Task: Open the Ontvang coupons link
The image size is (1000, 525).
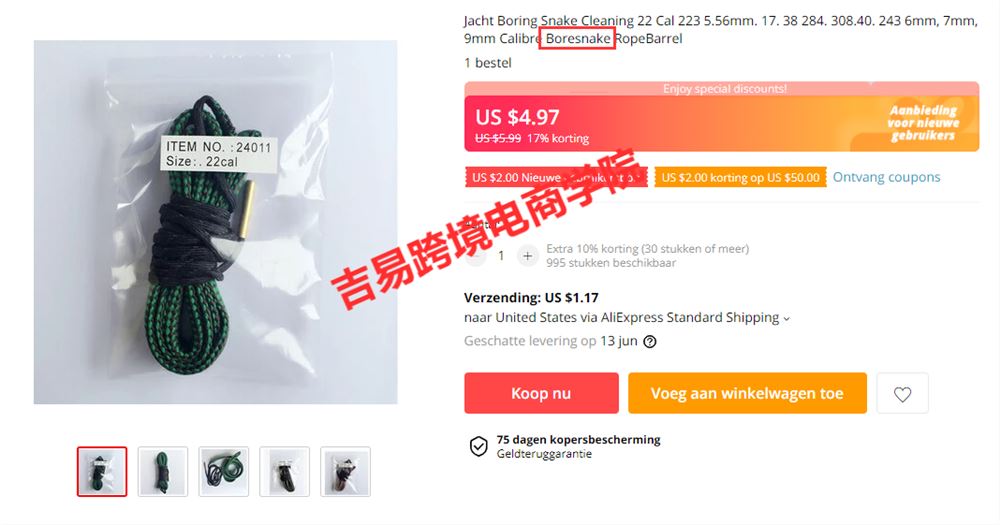Action: pyautogui.click(x=886, y=177)
